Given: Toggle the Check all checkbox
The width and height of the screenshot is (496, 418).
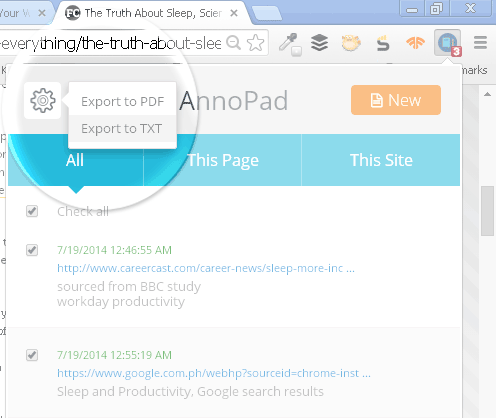Looking at the screenshot, I should point(32,211).
